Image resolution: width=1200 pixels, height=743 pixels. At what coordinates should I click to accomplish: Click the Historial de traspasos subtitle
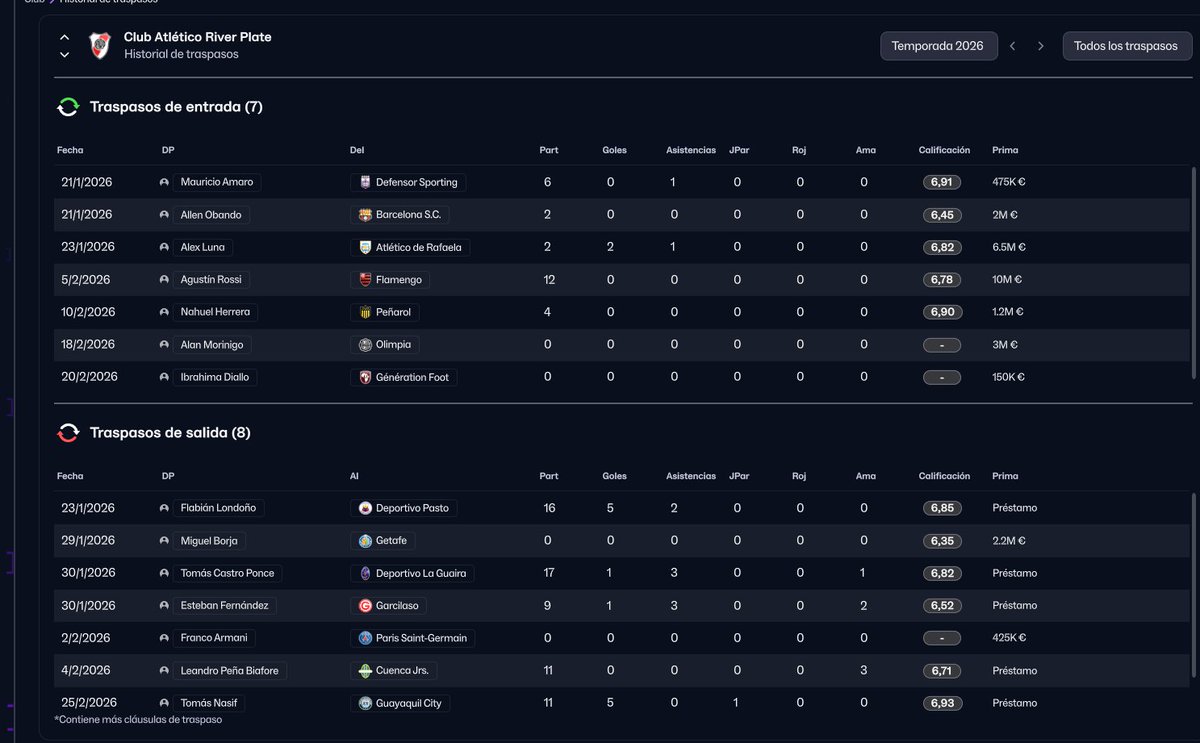181,54
